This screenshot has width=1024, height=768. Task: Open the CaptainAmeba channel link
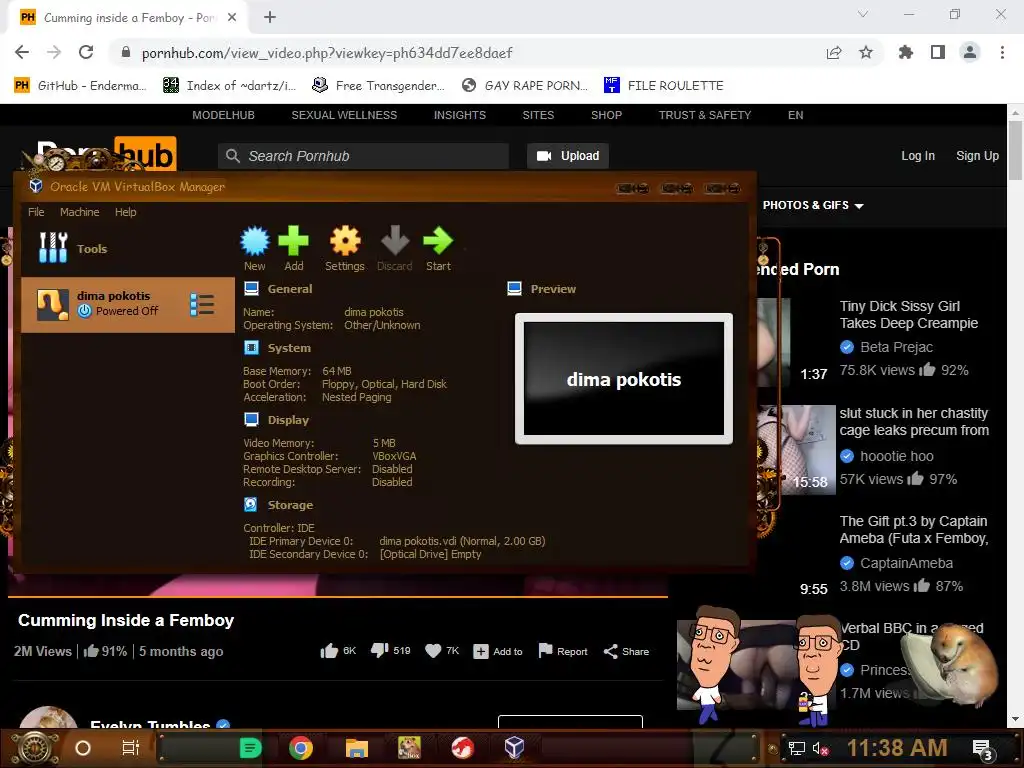coord(906,563)
